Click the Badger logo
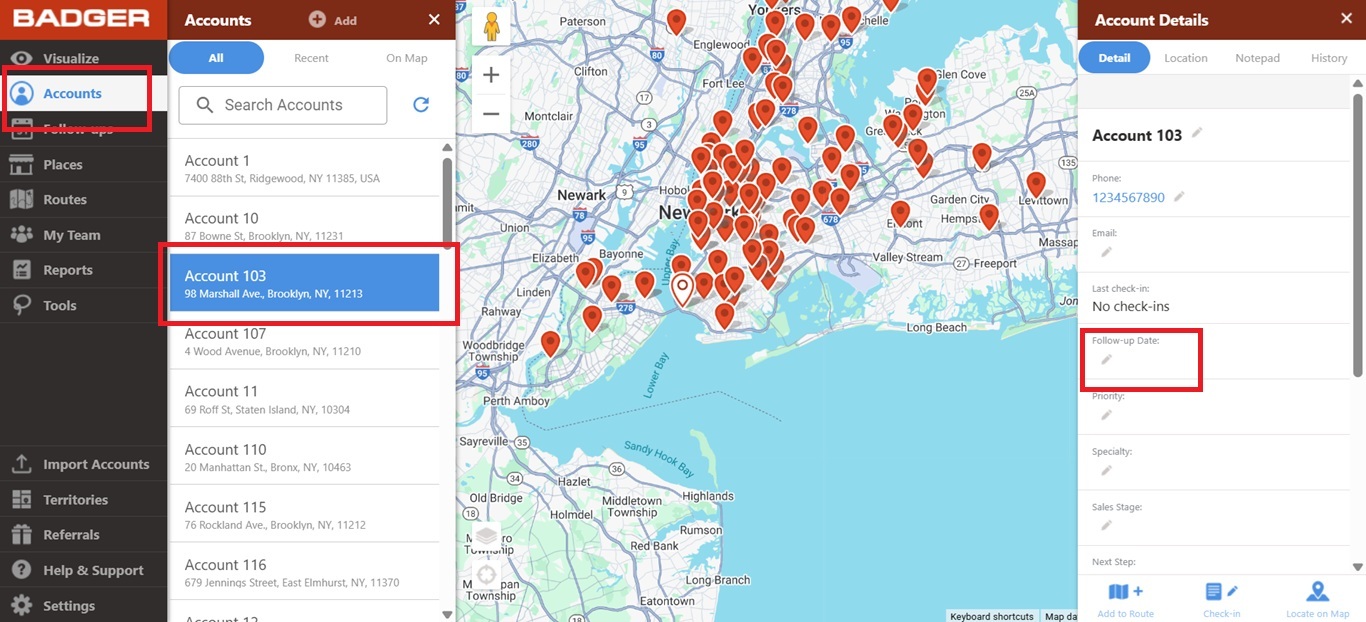 pos(82,19)
